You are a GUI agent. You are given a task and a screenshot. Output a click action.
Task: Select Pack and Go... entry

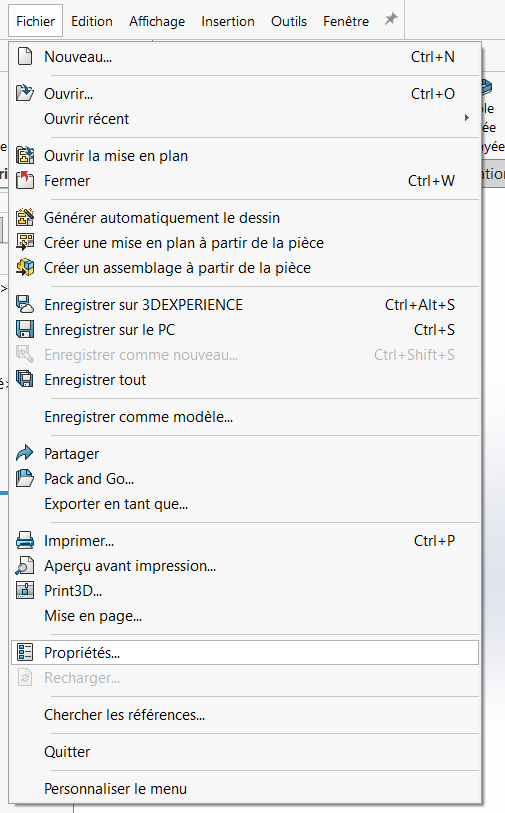(x=89, y=479)
